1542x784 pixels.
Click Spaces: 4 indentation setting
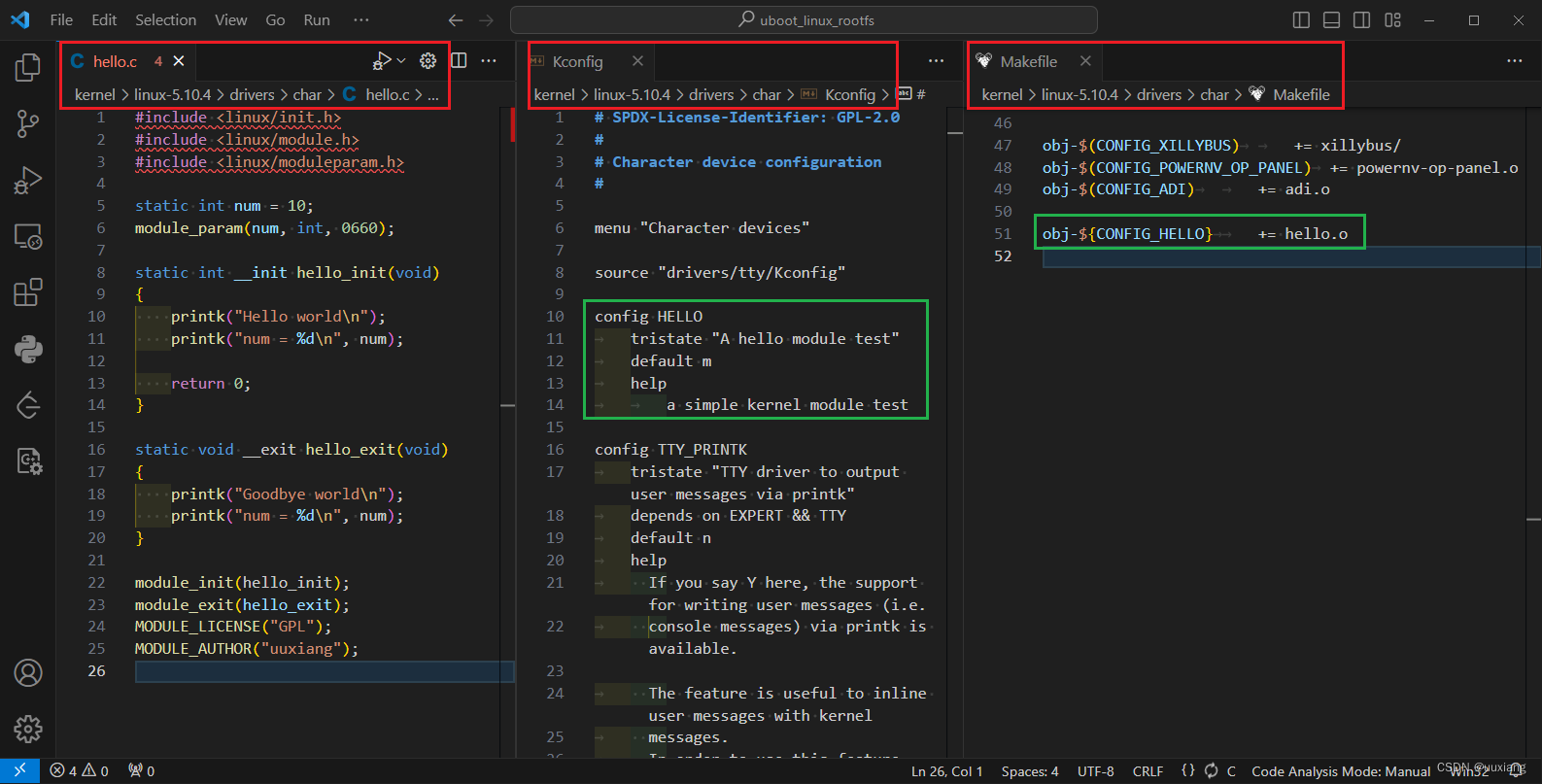(1030, 771)
